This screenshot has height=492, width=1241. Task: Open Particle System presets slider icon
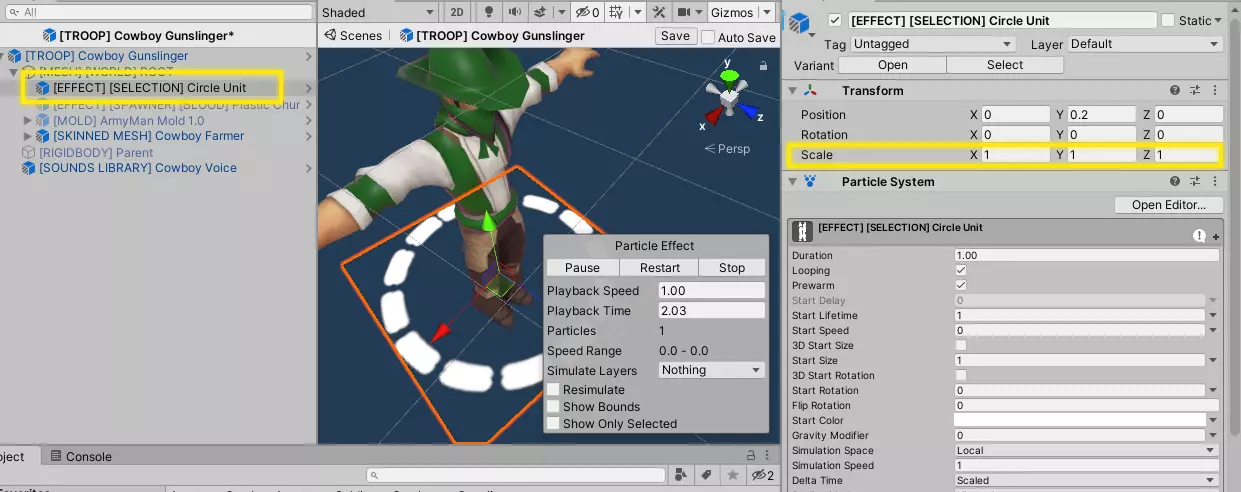pyautogui.click(x=1194, y=182)
